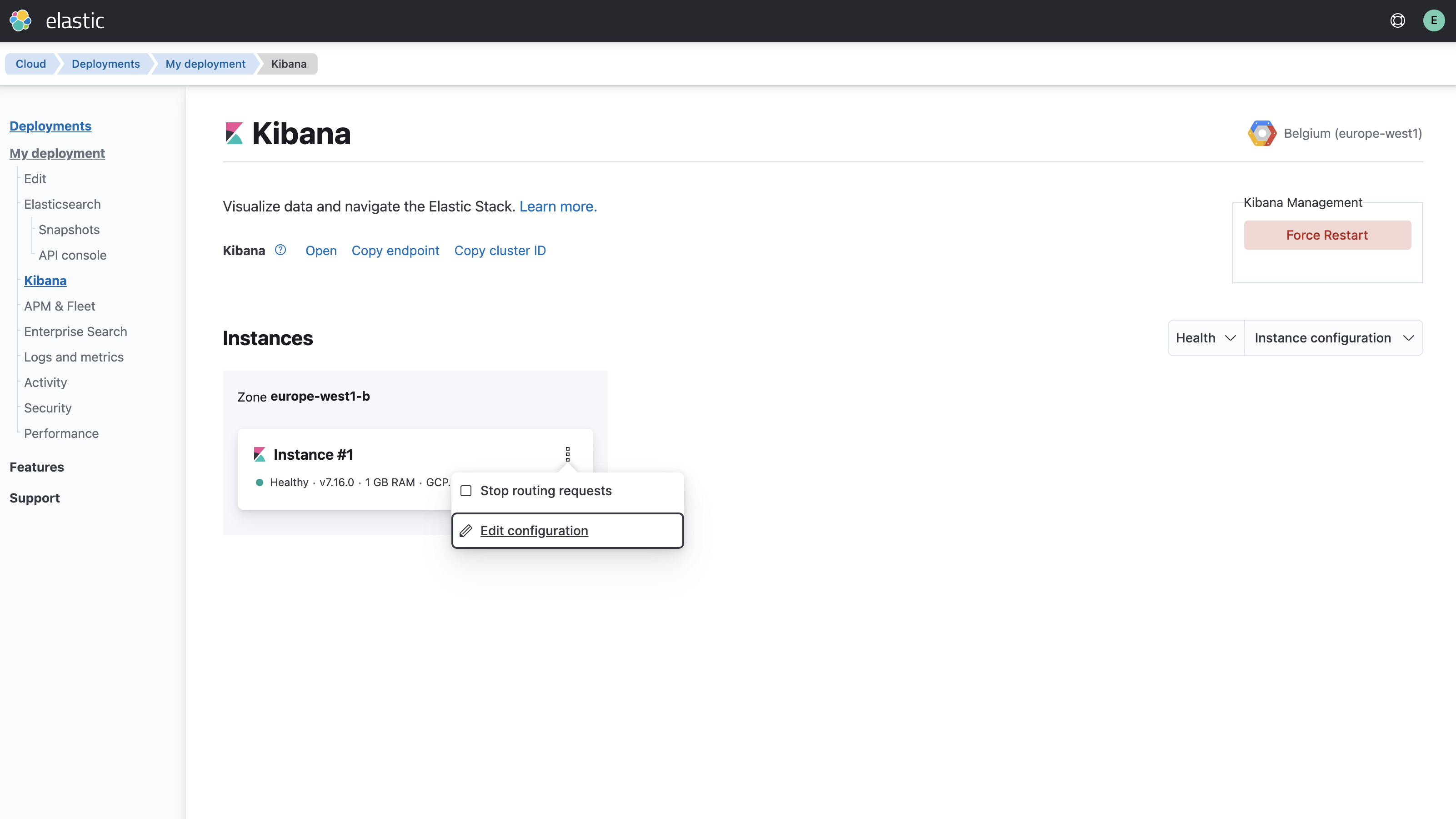Click the Instance #1 title

click(x=313, y=455)
